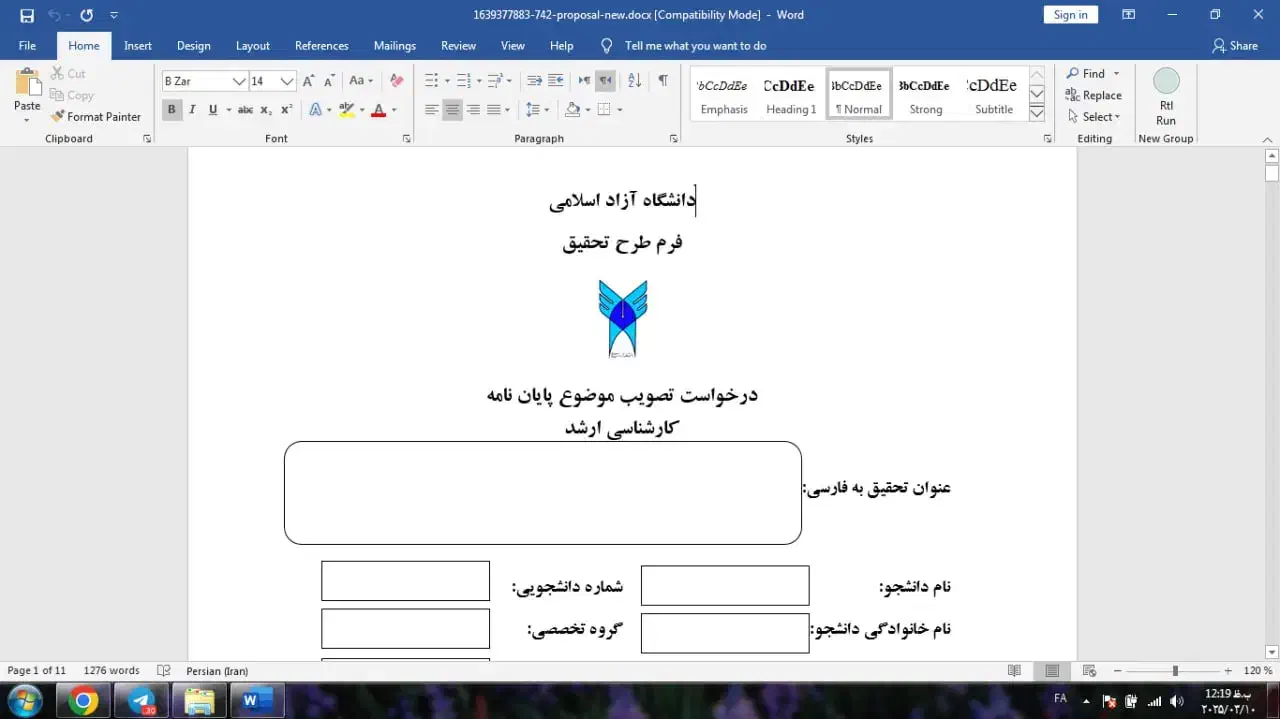Click the Sort A-Z icon
The height and width of the screenshot is (719, 1280).
(x=634, y=81)
